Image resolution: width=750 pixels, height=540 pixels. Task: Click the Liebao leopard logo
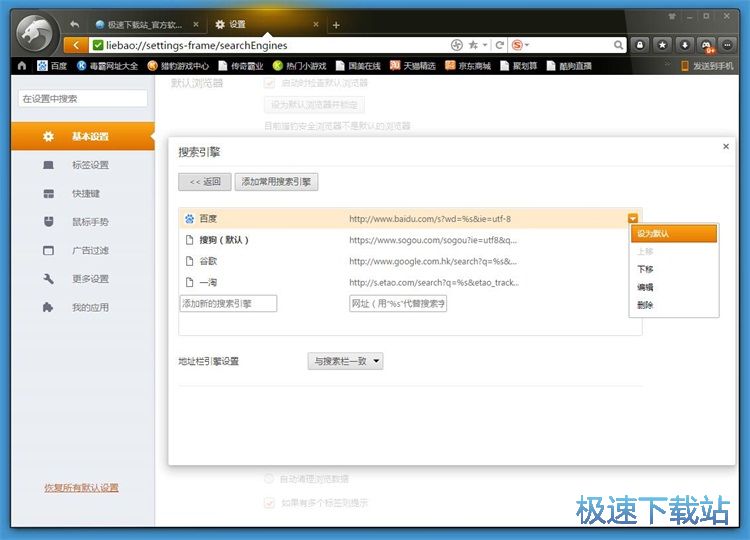[x=35, y=34]
